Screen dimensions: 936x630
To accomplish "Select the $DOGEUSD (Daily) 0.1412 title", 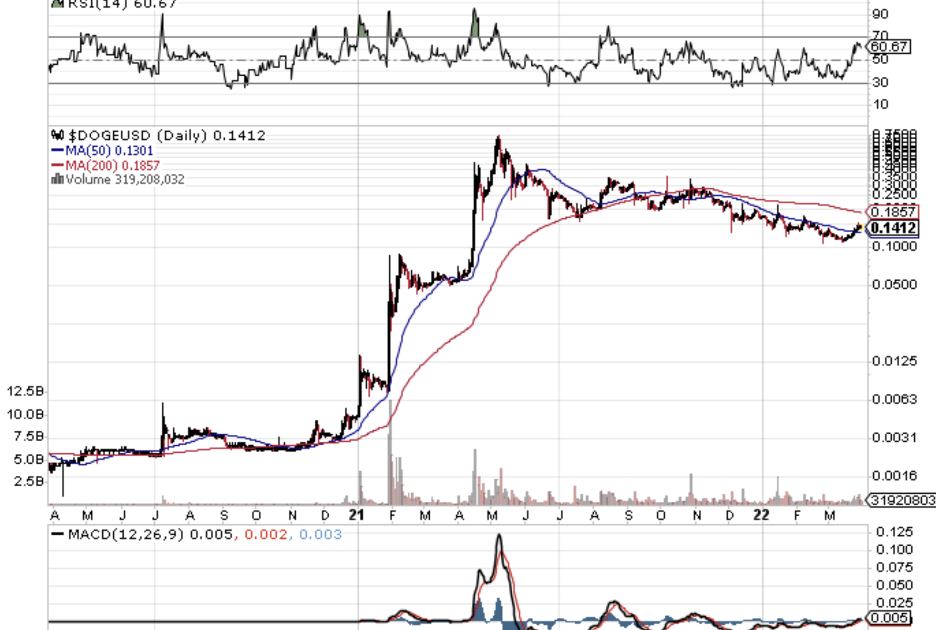I will [x=167, y=136].
